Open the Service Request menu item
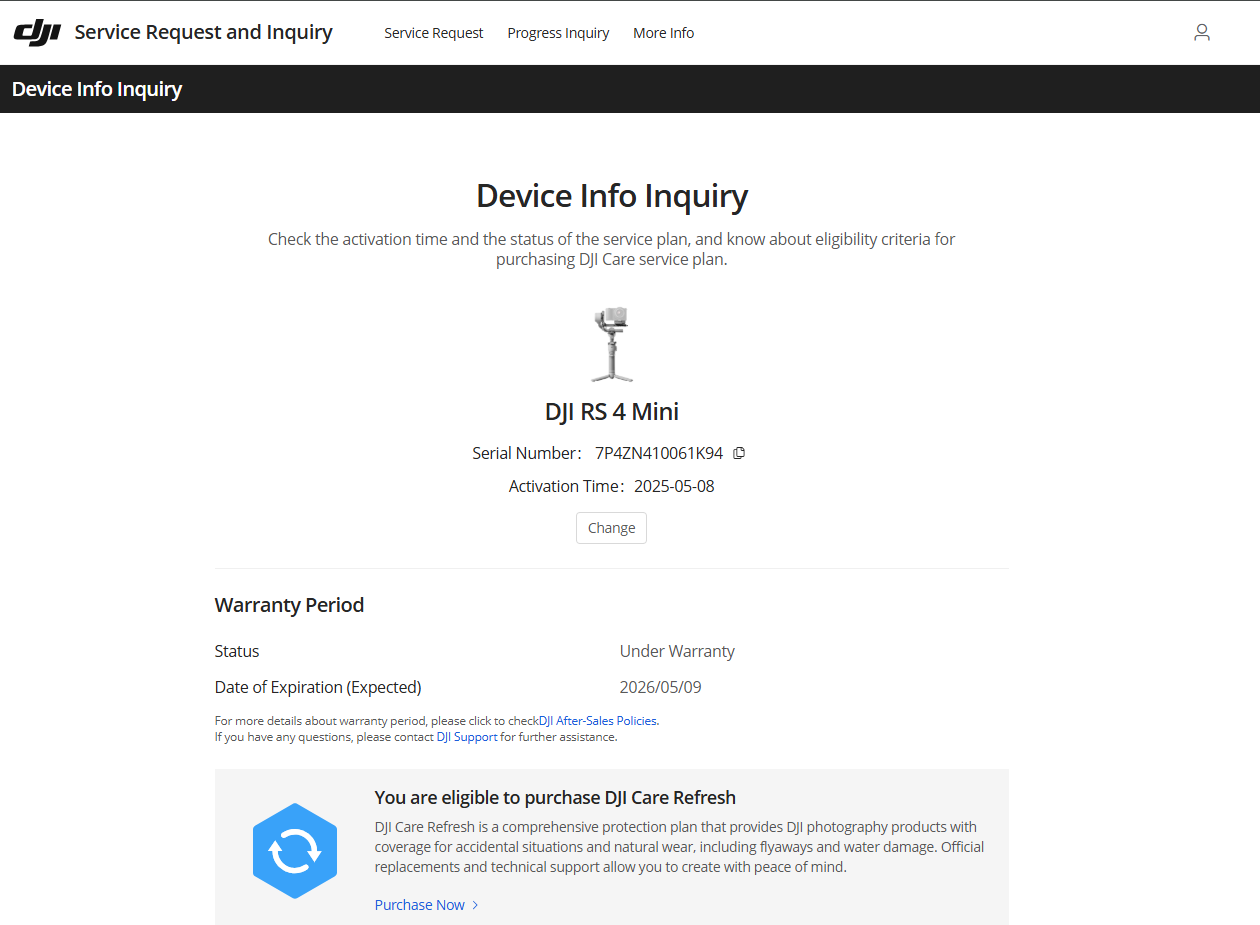Screen dimensions: 1260x925 (433, 33)
